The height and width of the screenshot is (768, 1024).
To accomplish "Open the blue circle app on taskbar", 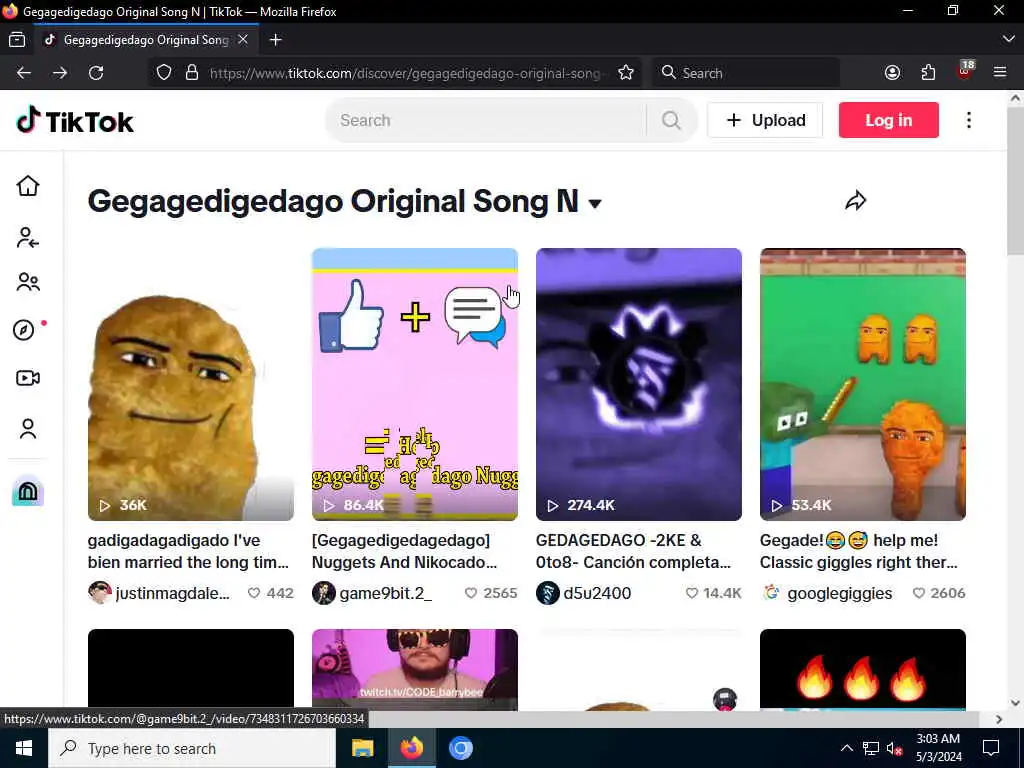I will (460, 748).
